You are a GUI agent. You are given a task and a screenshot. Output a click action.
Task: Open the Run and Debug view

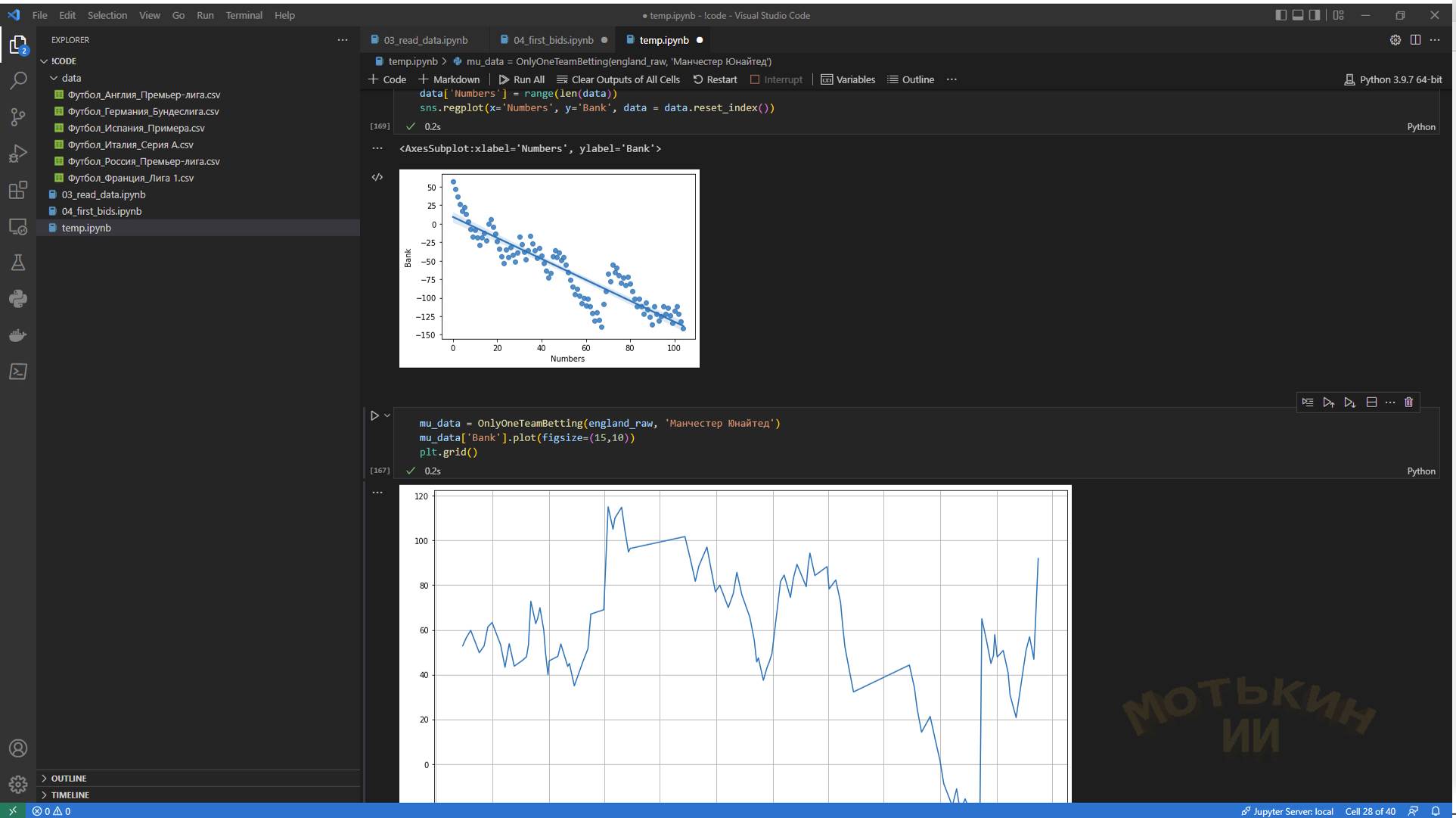18,154
